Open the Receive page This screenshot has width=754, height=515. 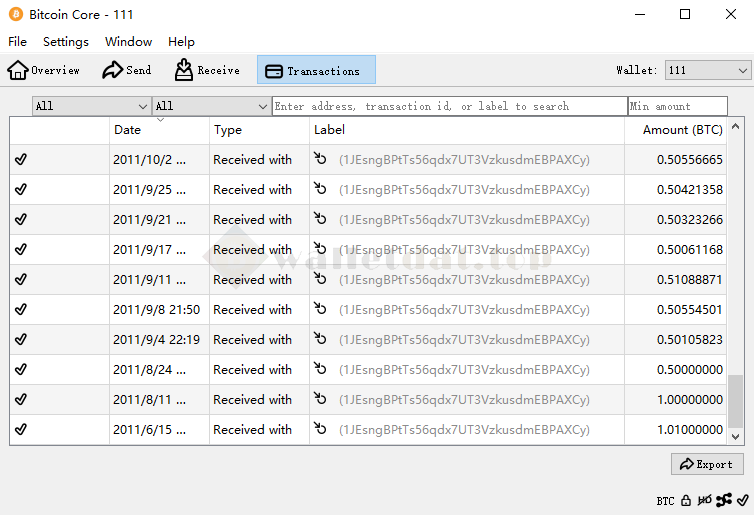(x=207, y=70)
